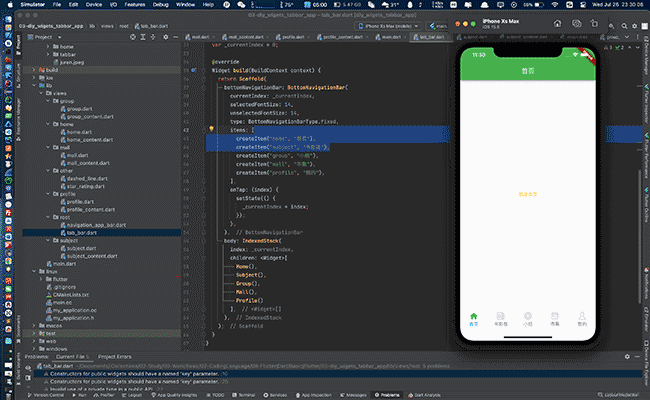Expand the tabbar folder

[48, 54]
